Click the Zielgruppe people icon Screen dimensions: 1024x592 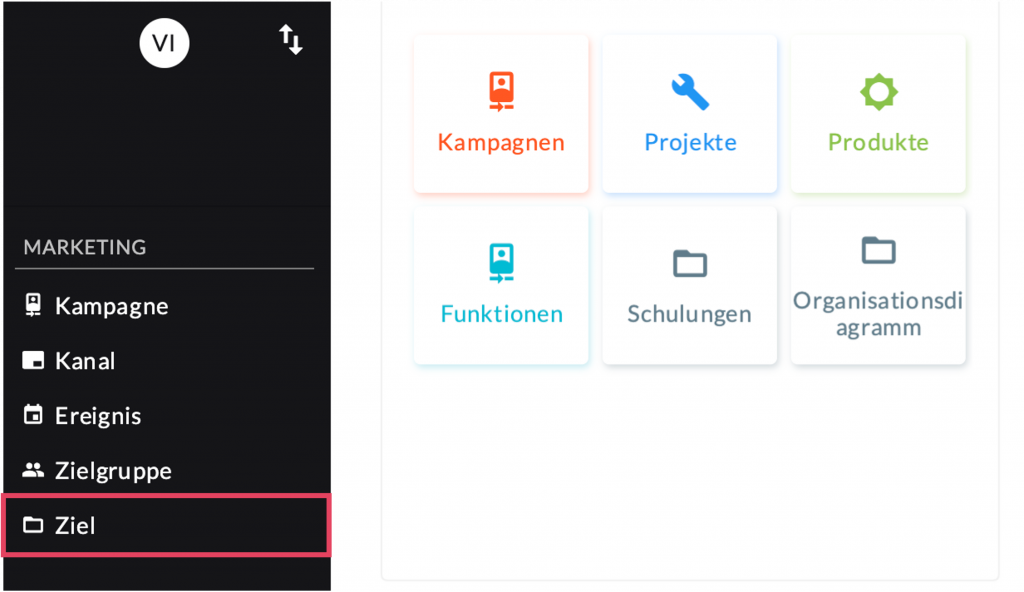34,470
